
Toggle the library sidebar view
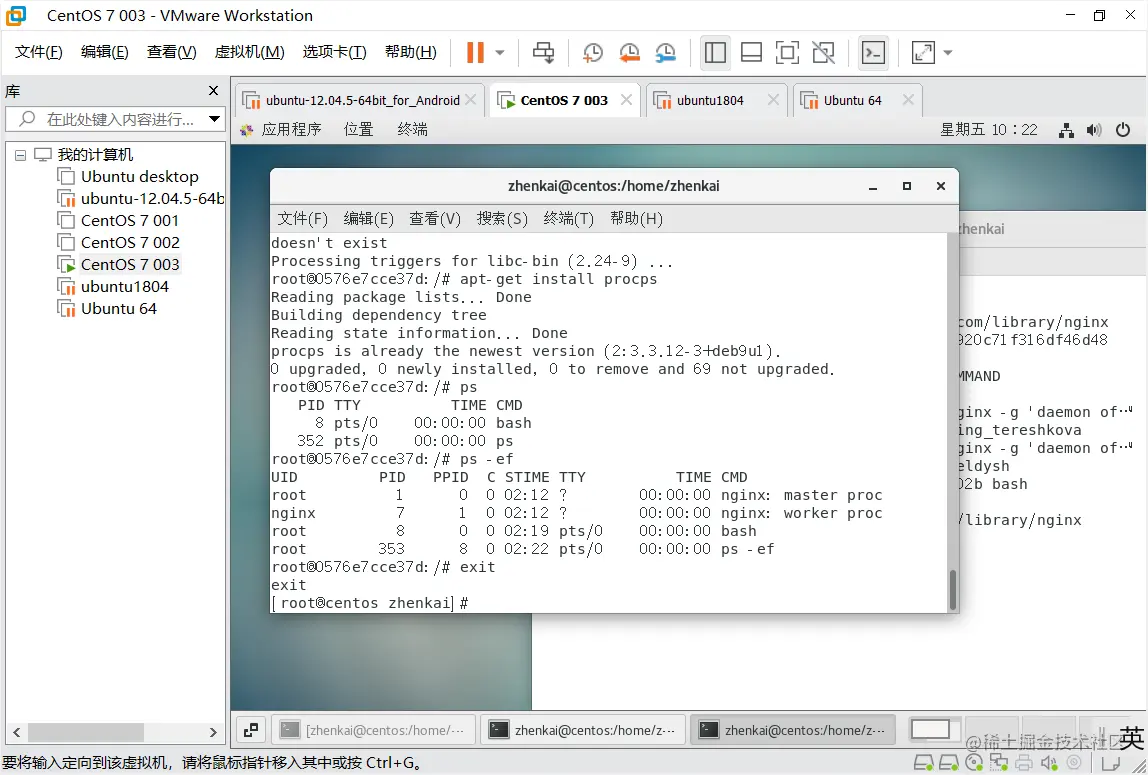pos(715,52)
